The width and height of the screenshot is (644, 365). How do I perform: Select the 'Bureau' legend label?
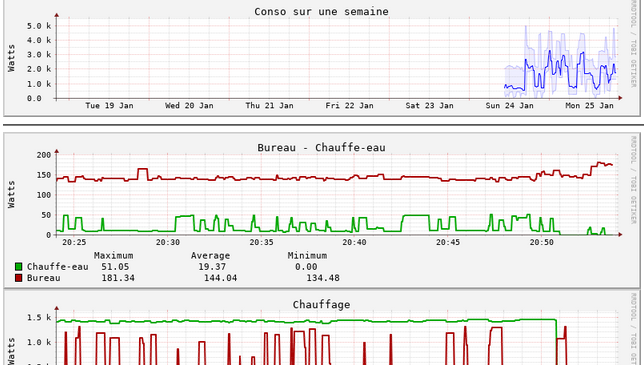[44, 278]
